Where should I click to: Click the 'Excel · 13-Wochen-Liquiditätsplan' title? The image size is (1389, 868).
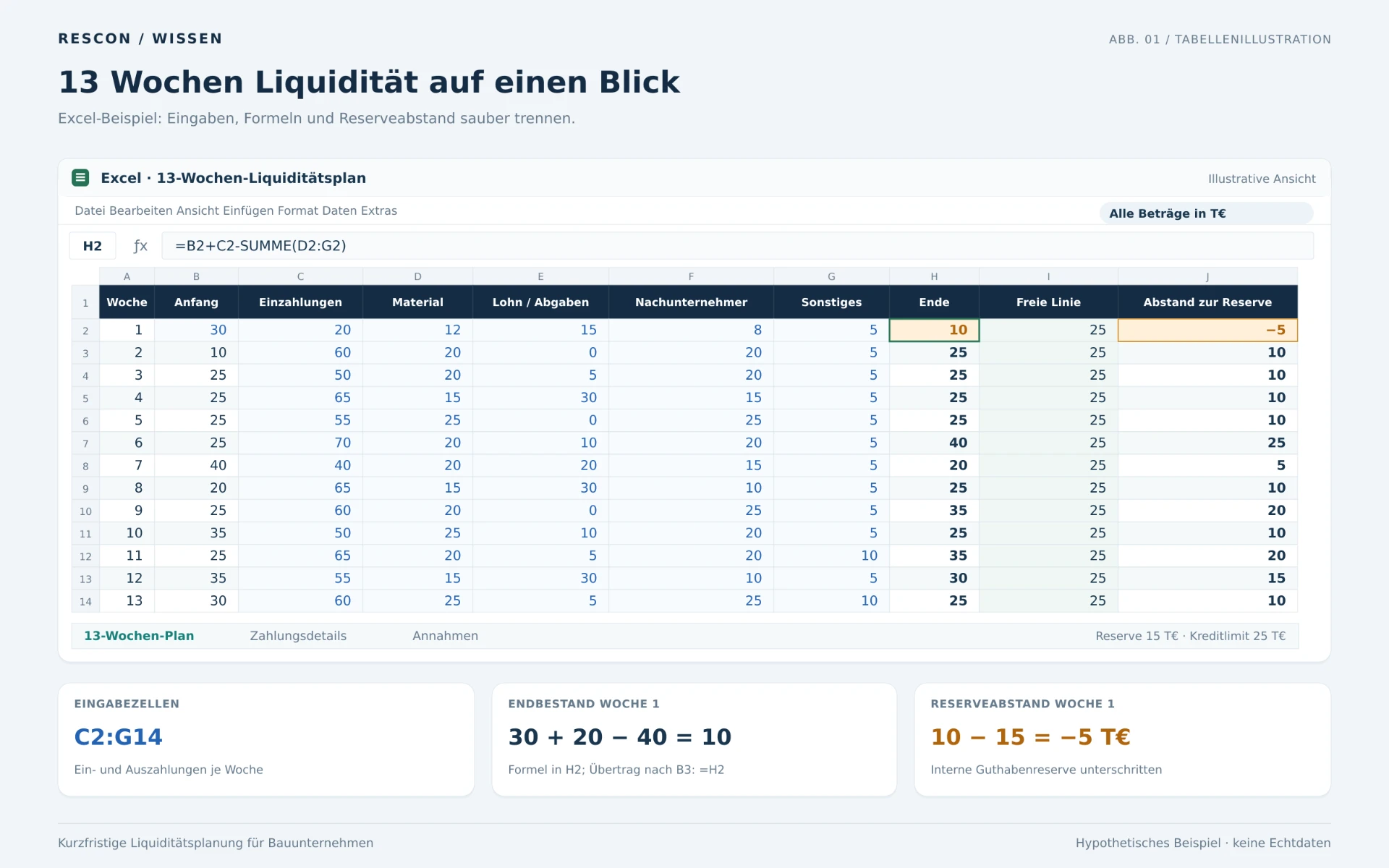[x=234, y=178]
